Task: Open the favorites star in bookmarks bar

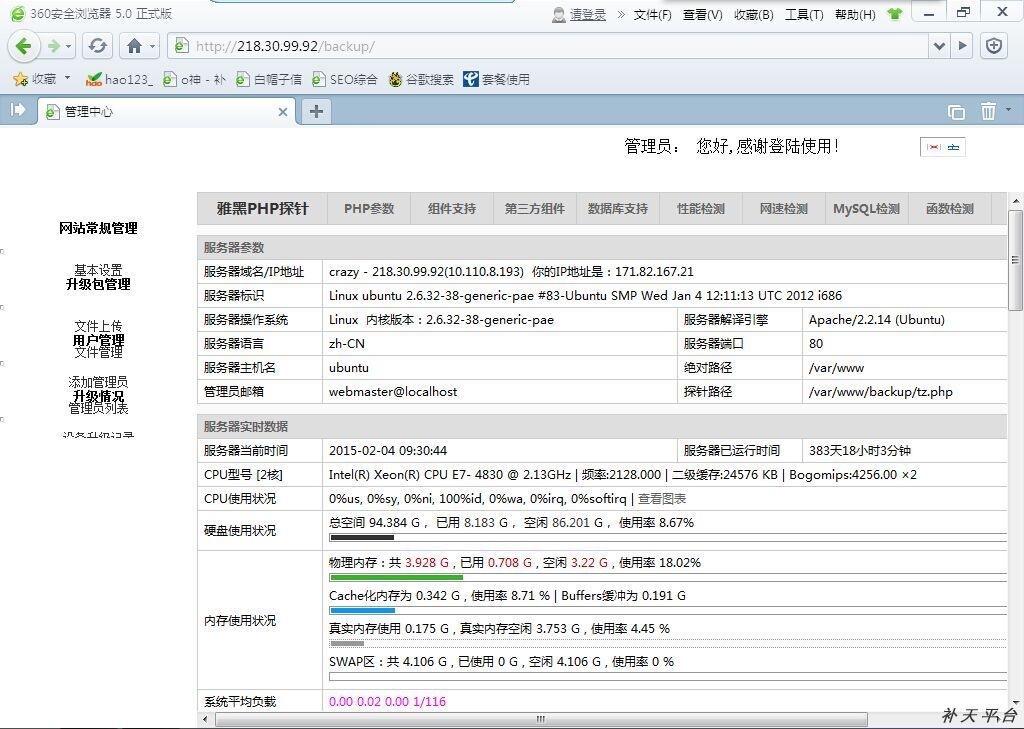Action: tap(20, 80)
